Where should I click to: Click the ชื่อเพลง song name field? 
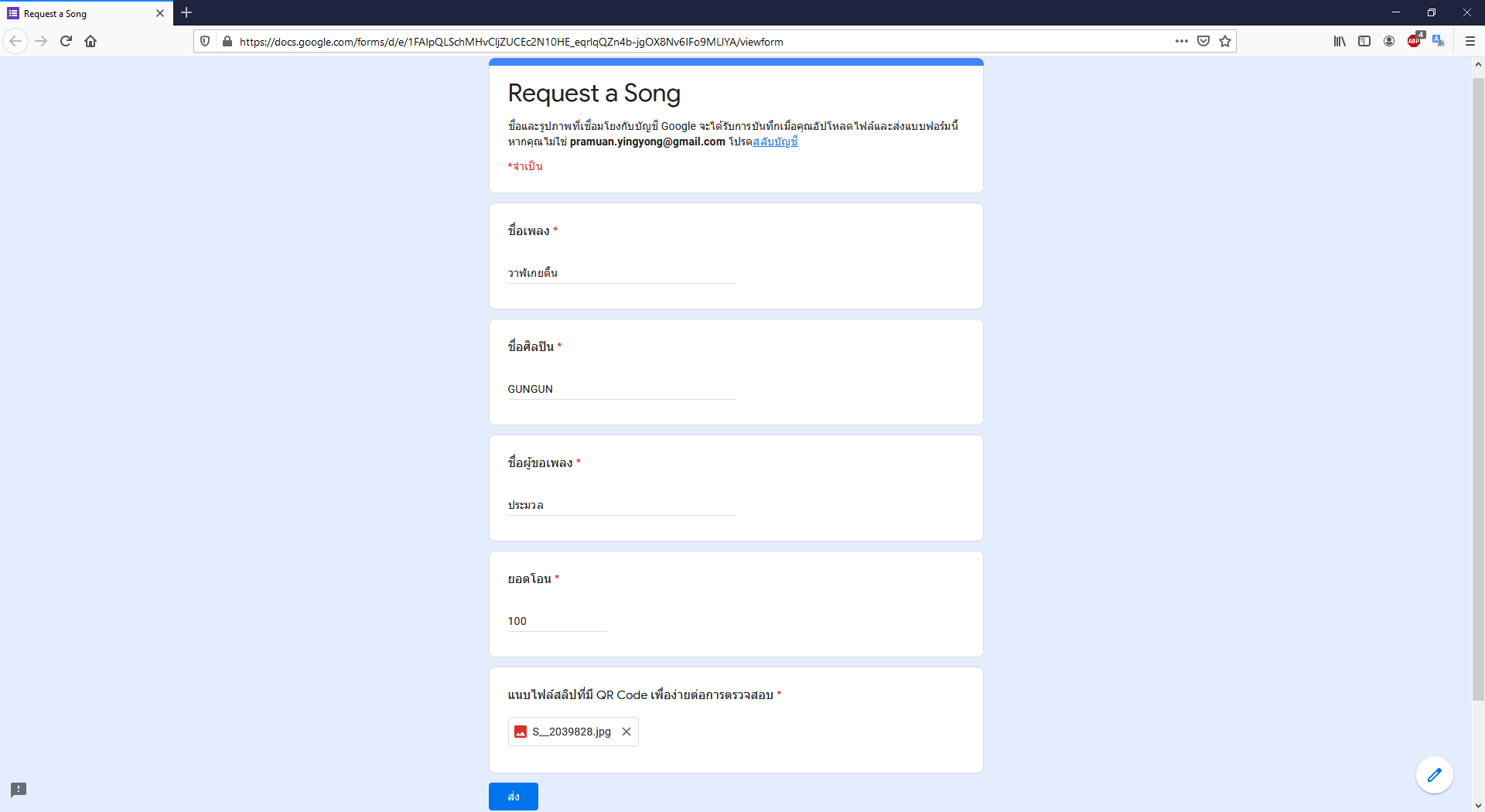click(x=621, y=273)
